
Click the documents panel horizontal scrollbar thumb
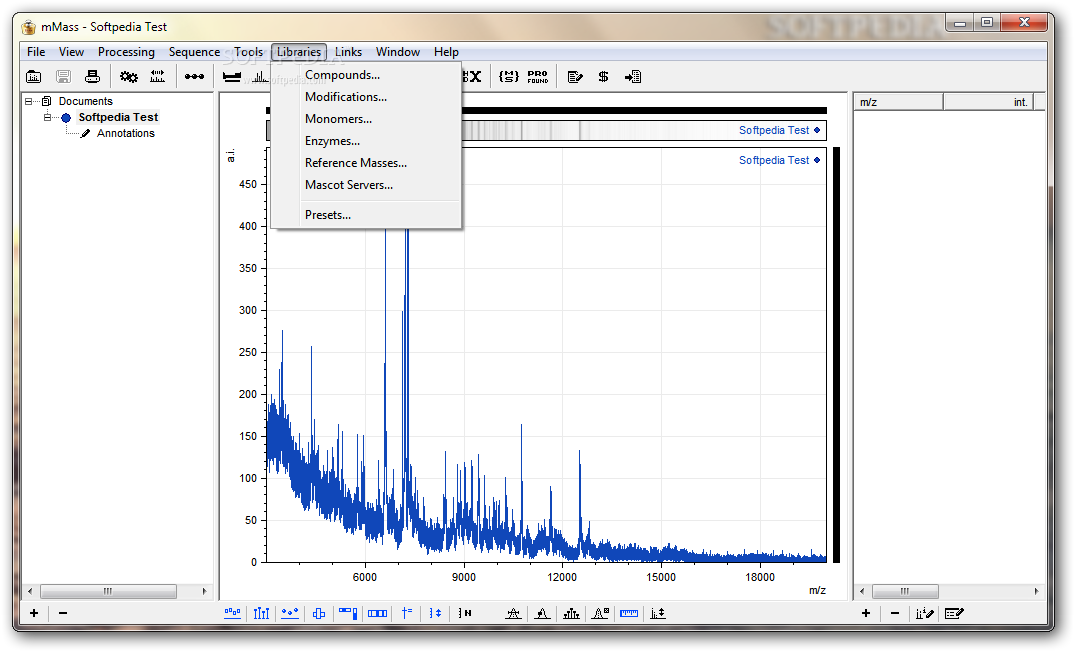pyautogui.click(x=108, y=591)
